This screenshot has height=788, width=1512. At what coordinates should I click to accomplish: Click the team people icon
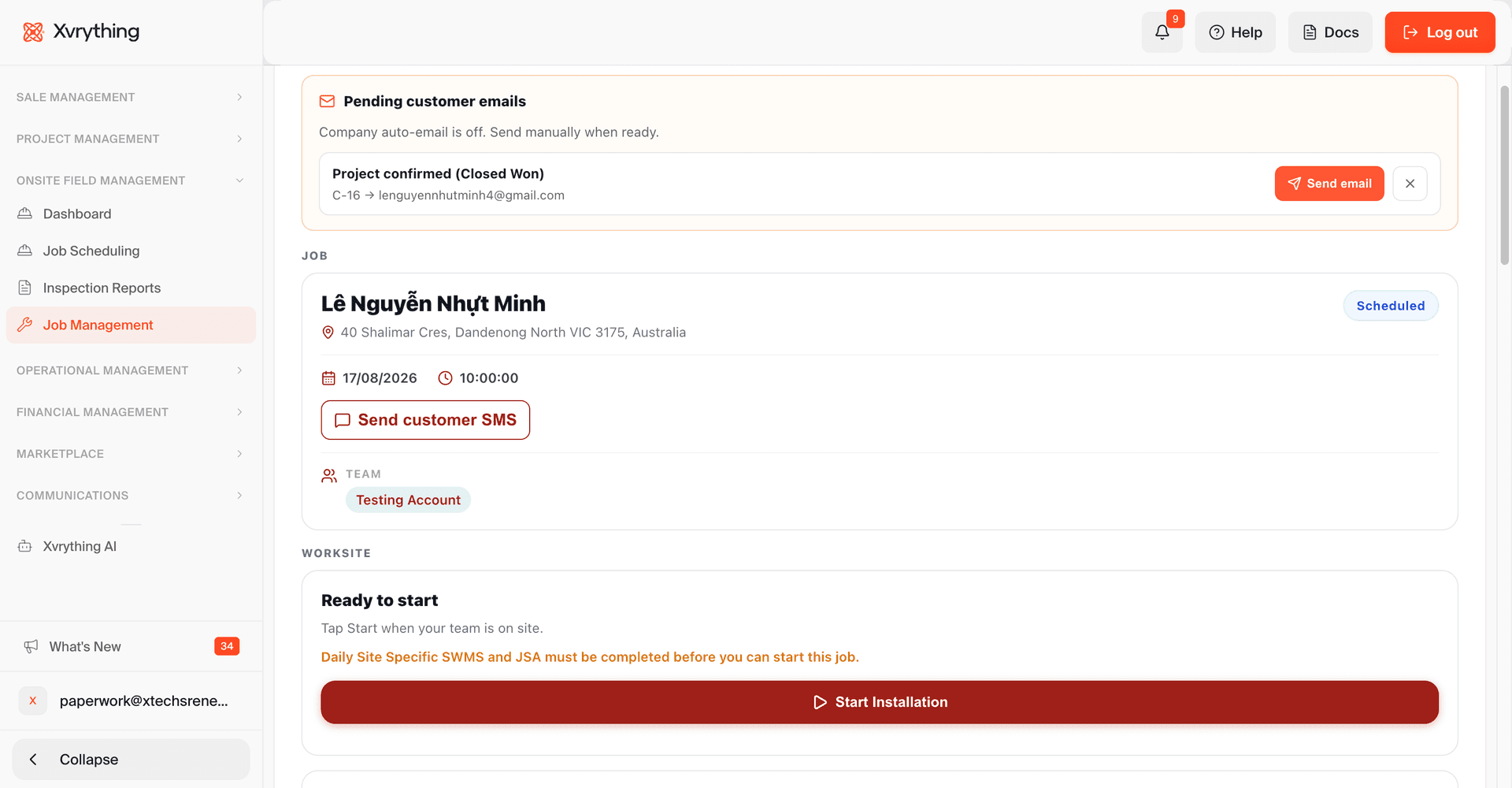pyautogui.click(x=329, y=475)
